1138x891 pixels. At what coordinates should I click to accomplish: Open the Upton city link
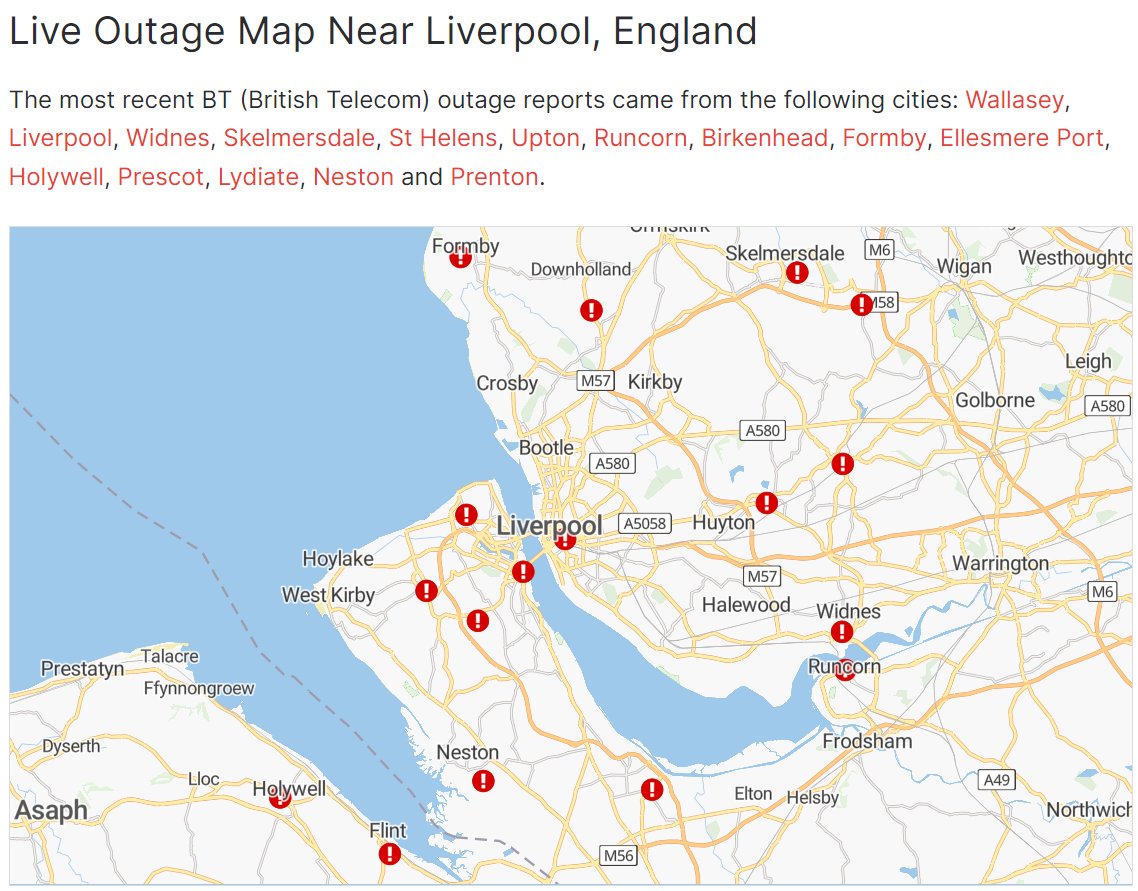pos(545,138)
